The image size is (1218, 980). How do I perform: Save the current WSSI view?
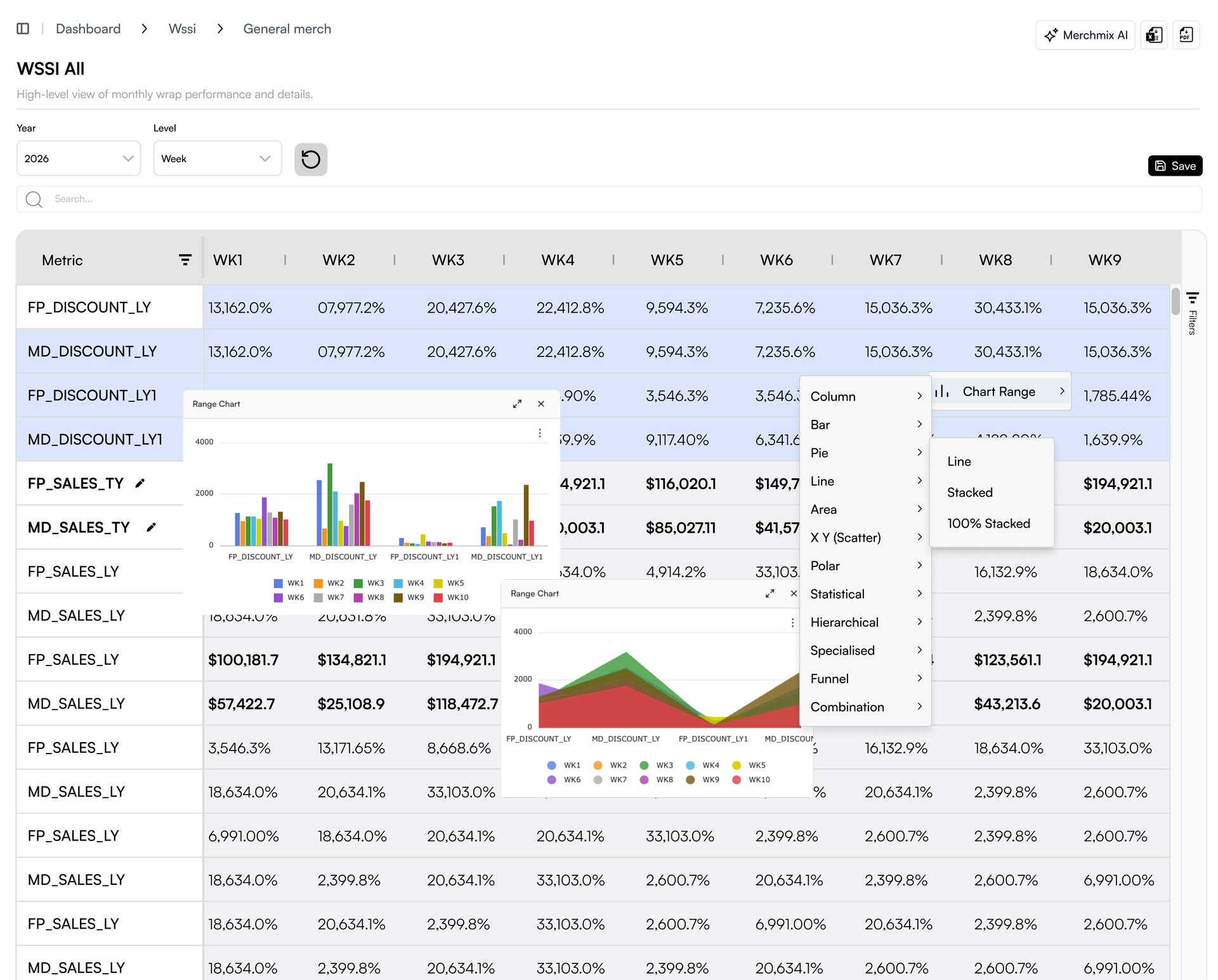pos(1175,166)
